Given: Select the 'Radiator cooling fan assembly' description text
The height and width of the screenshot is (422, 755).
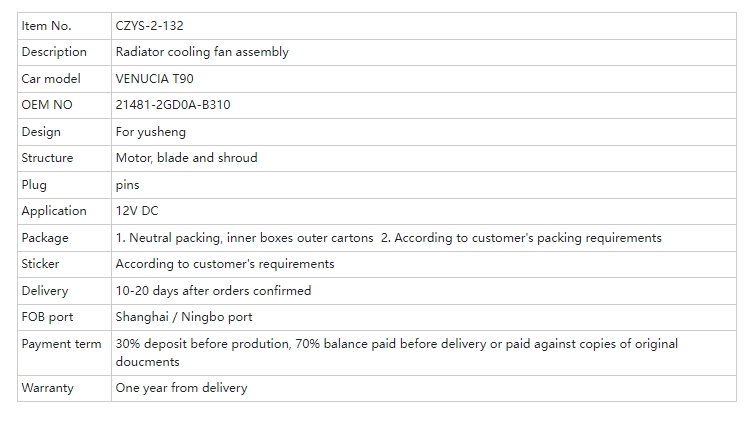Looking at the screenshot, I should coord(202,52).
